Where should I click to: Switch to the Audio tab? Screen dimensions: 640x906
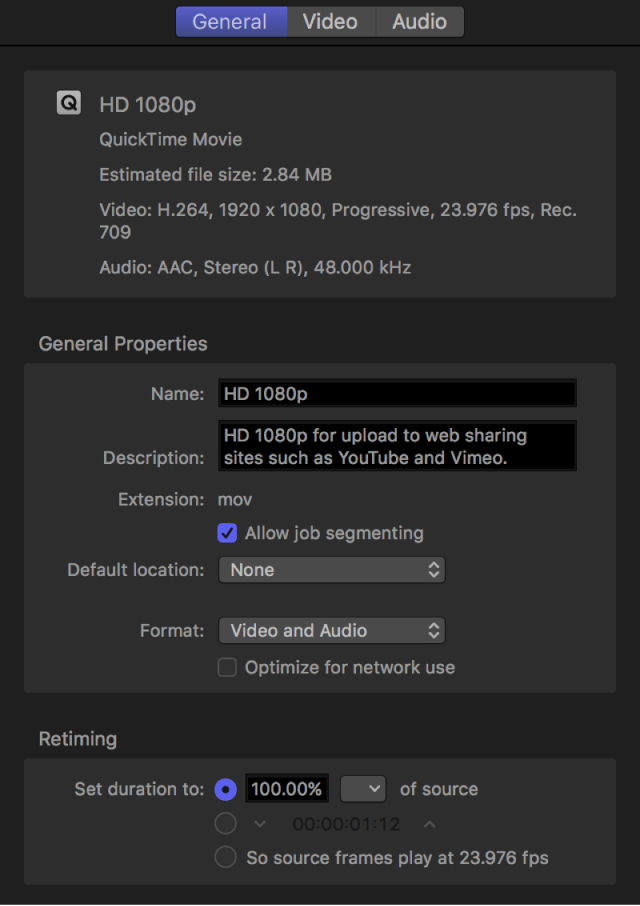point(419,21)
